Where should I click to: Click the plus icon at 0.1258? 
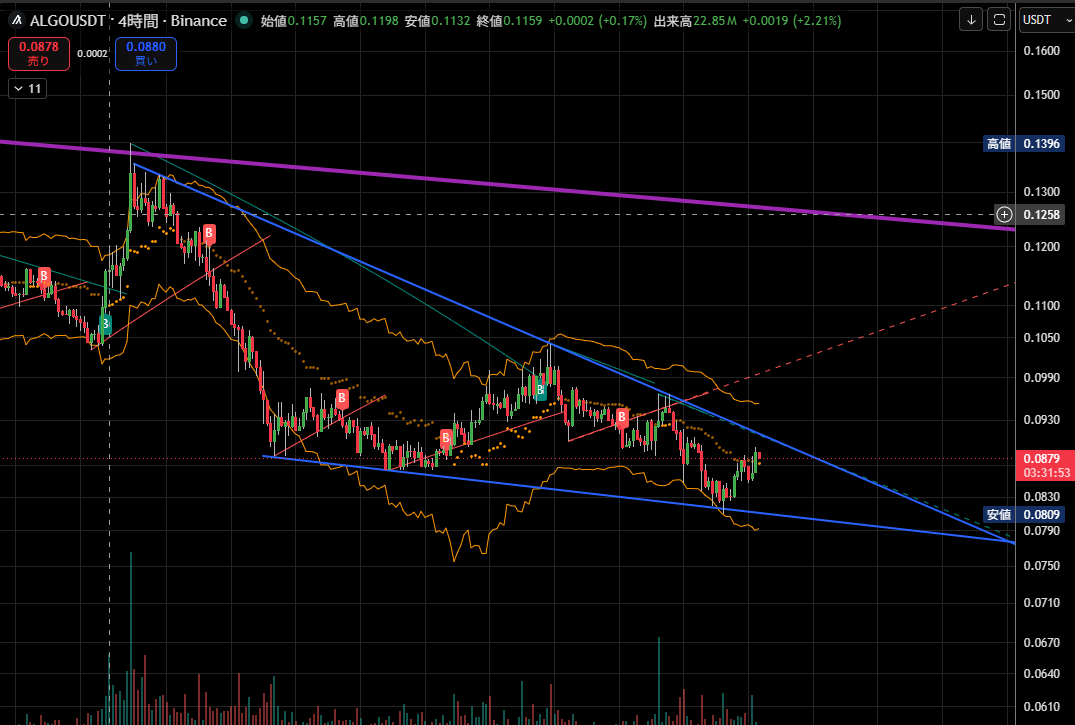[x=1004, y=215]
